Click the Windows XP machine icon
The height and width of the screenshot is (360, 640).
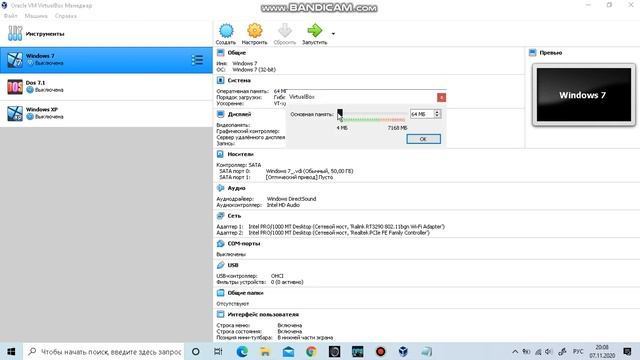[x=15, y=113]
